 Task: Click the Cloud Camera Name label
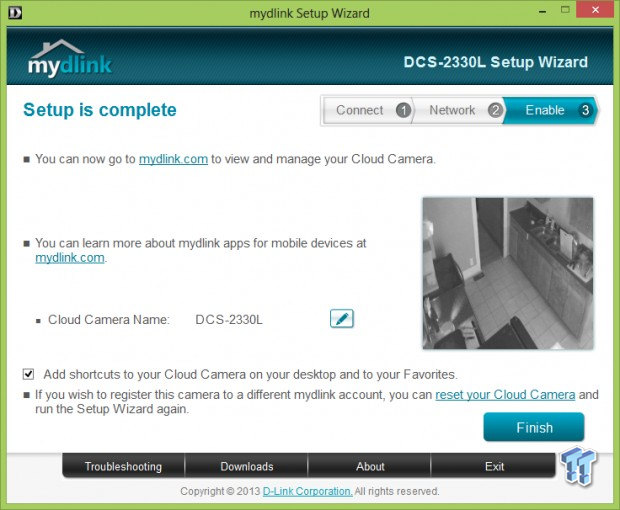109,319
